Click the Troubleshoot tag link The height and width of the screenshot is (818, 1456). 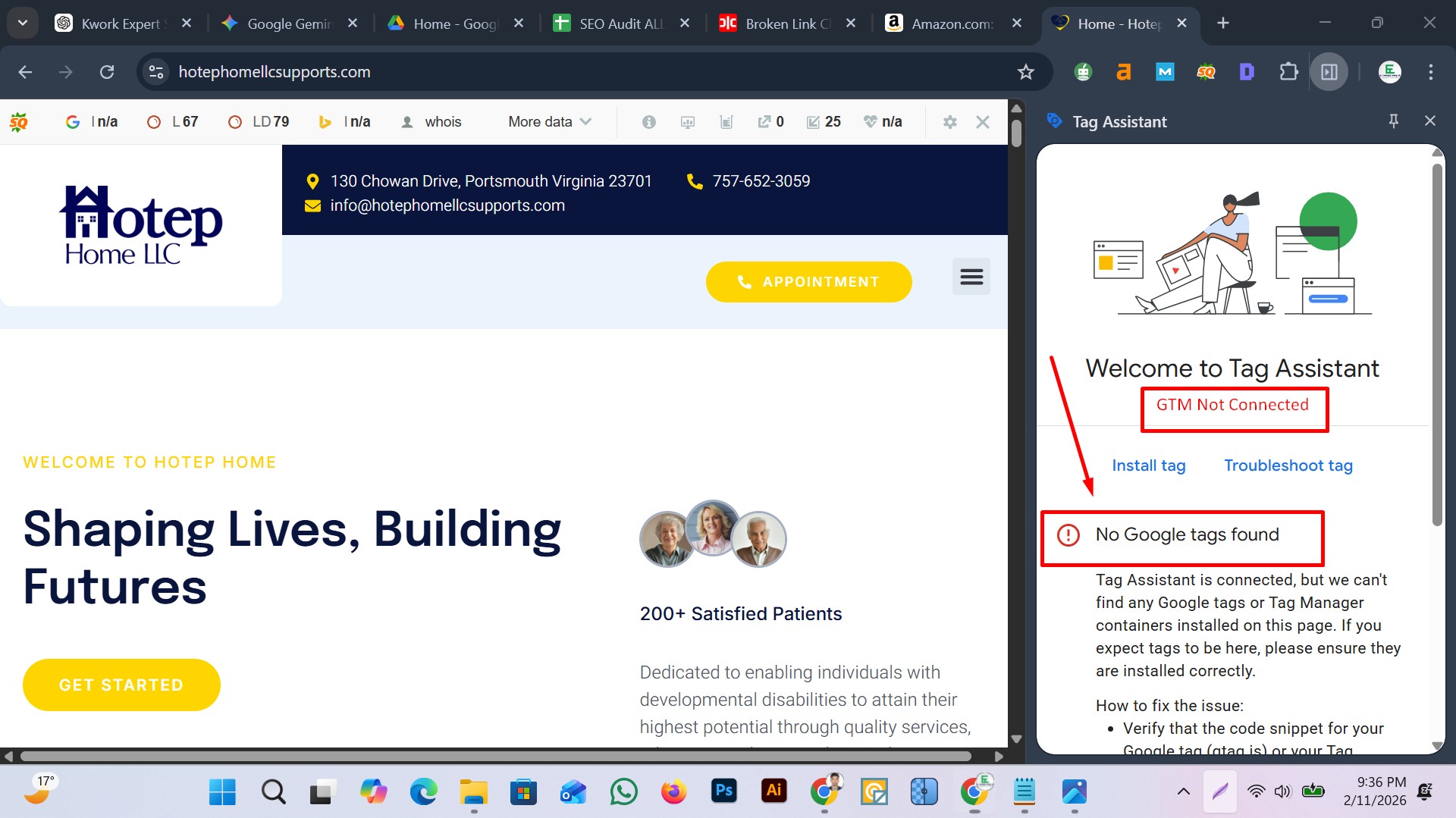(x=1288, y=465)
